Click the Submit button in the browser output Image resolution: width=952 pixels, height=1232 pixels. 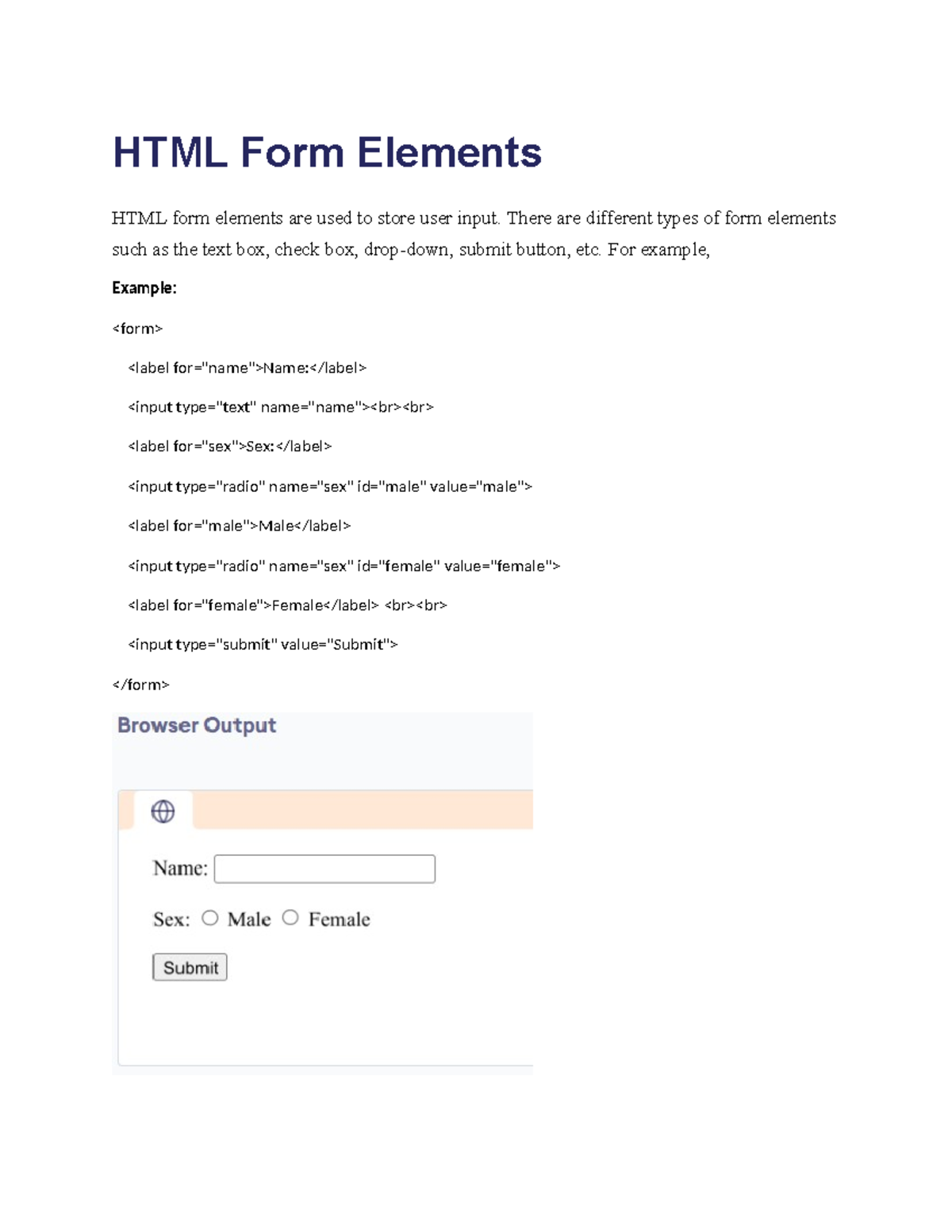pyautogui.click(x=189, y=967)
